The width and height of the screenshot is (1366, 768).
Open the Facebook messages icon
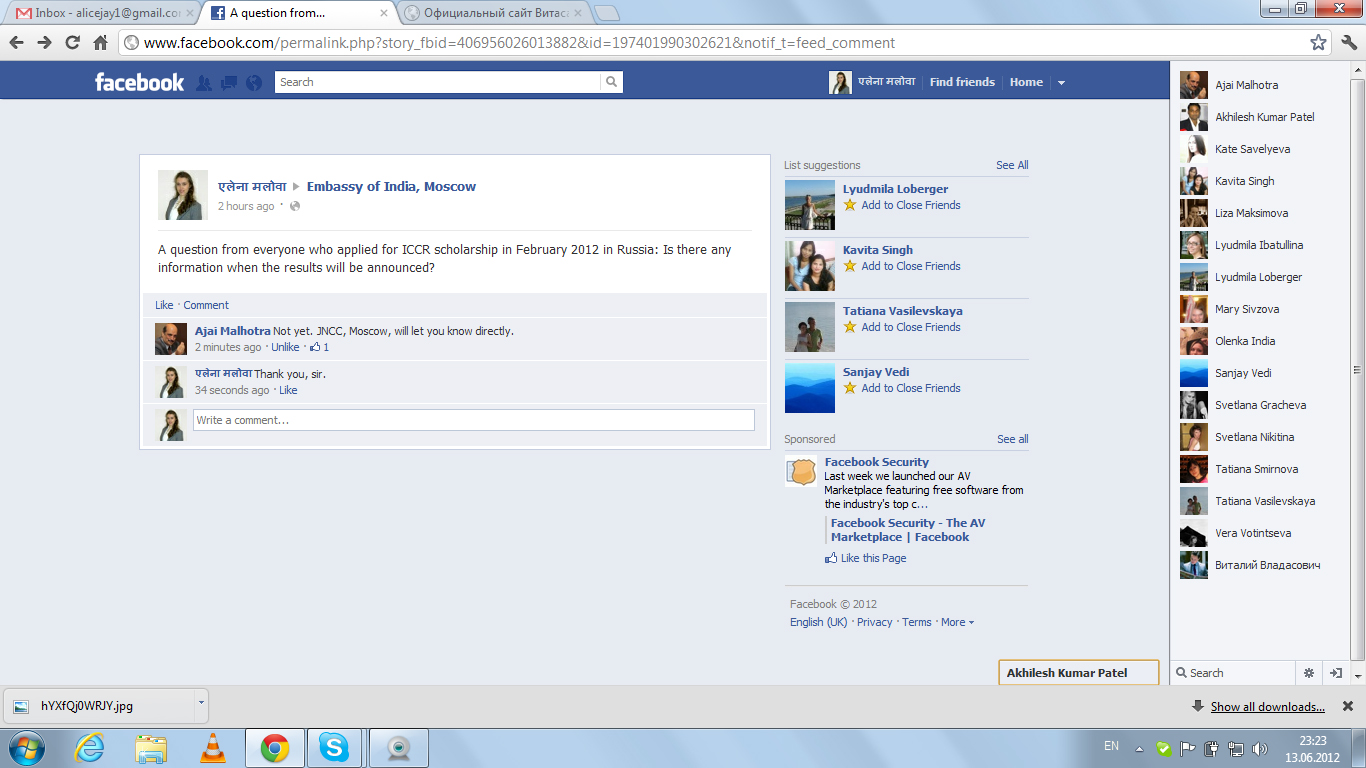(x=229, y=83)
